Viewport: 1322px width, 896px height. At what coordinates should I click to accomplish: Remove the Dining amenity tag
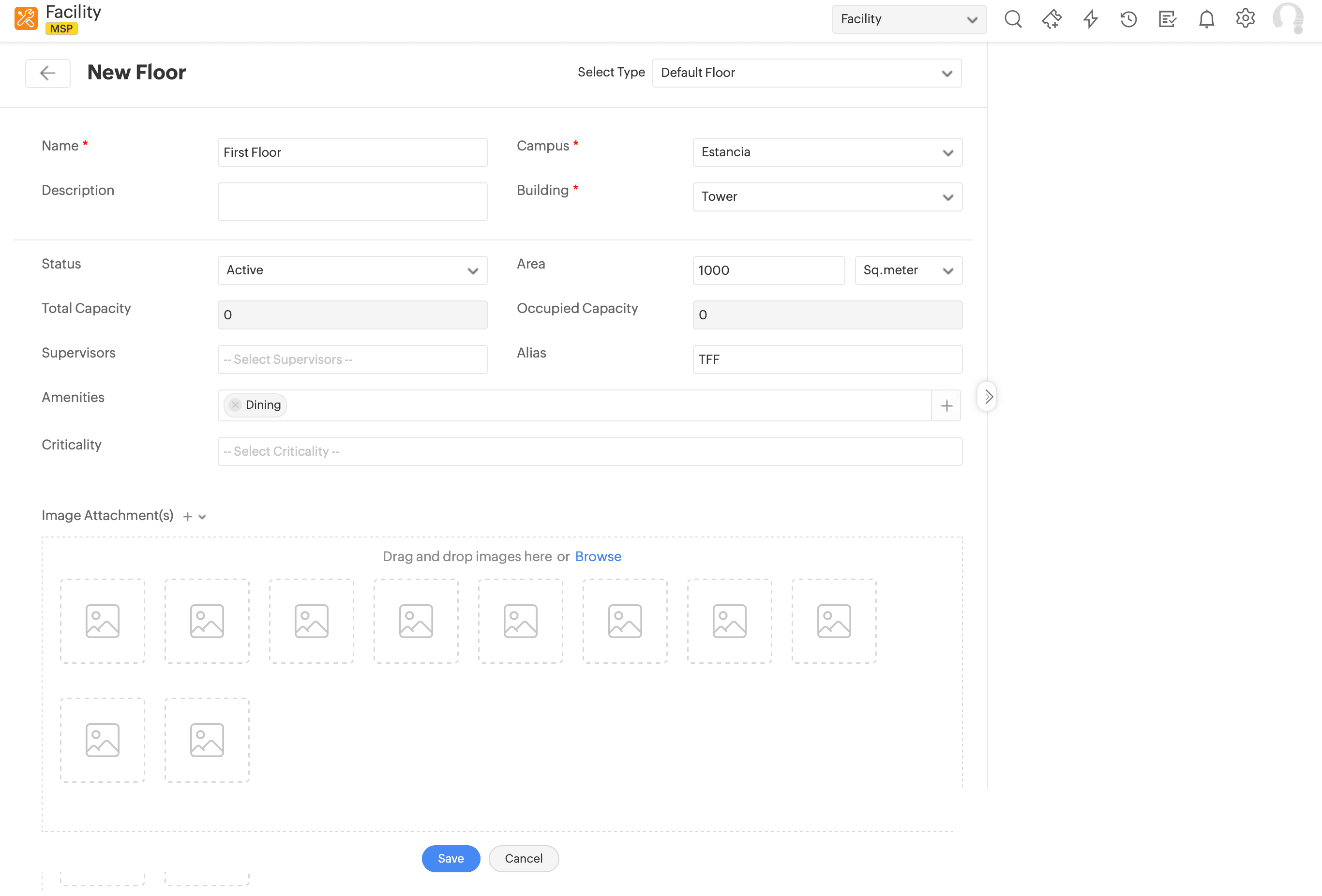tap(236, 404)
